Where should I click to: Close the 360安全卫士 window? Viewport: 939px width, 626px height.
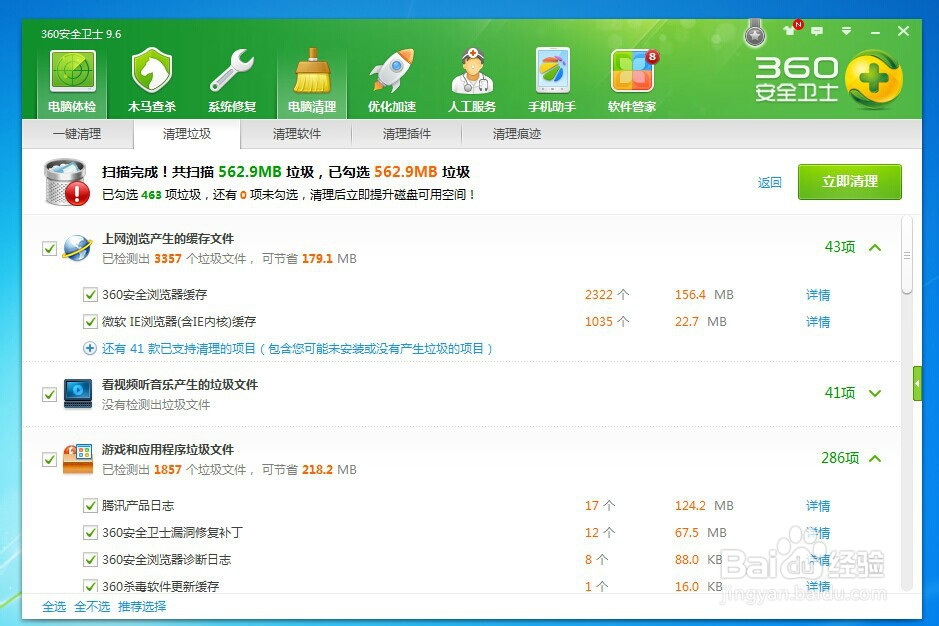click(904, 31)
